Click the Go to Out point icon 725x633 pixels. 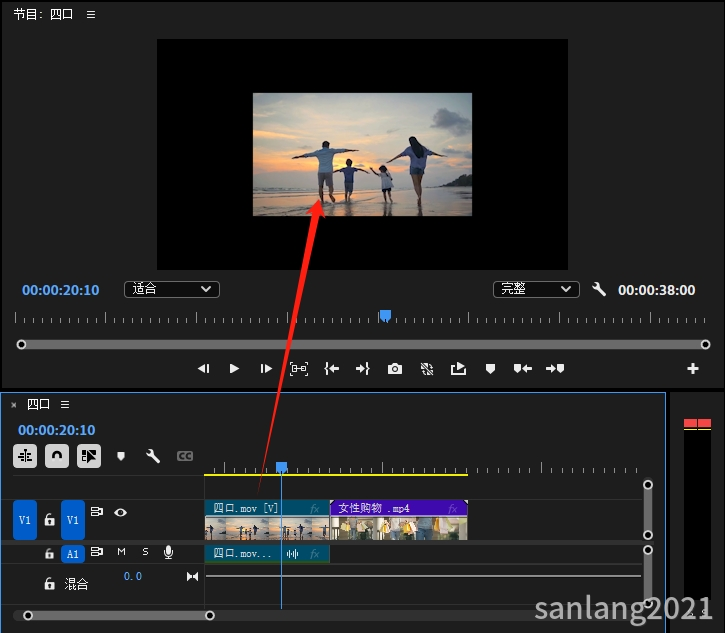tap(363, 369)
